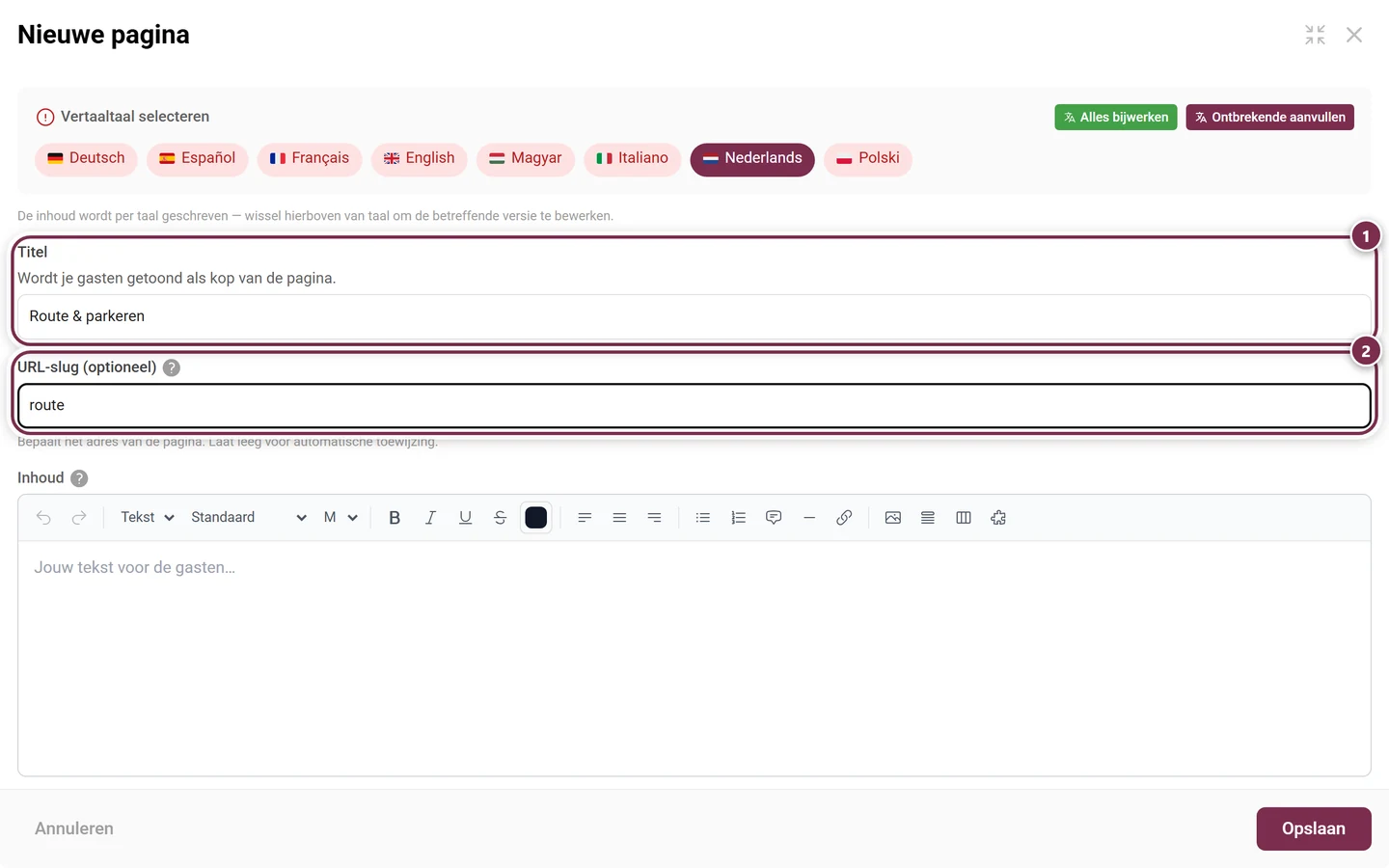The image size is (1389, 868).
Task: Select the Nederlands language tab
Action: pos(752,159)
